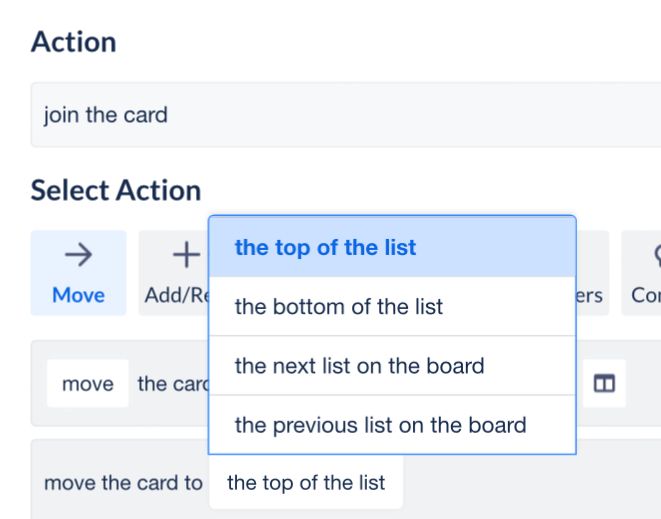Viewport: 661px width, 519px height.
Task: Click the partially visible icon above Co
Action: pos(657,255)
